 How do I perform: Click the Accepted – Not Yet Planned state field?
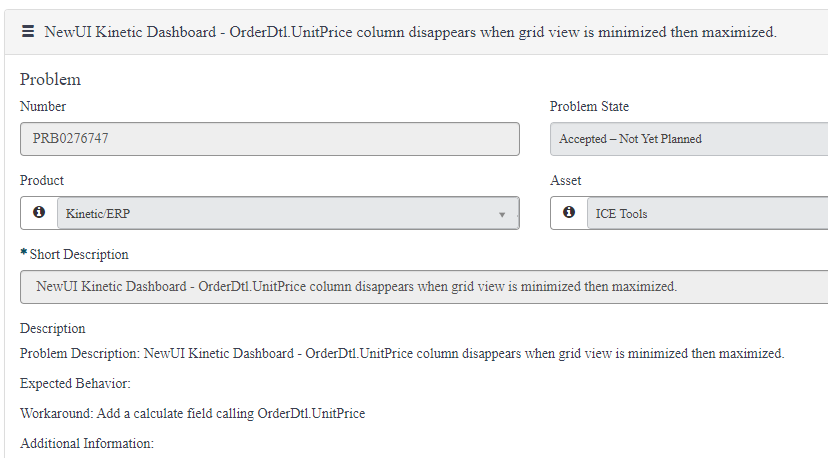(689, 139)
